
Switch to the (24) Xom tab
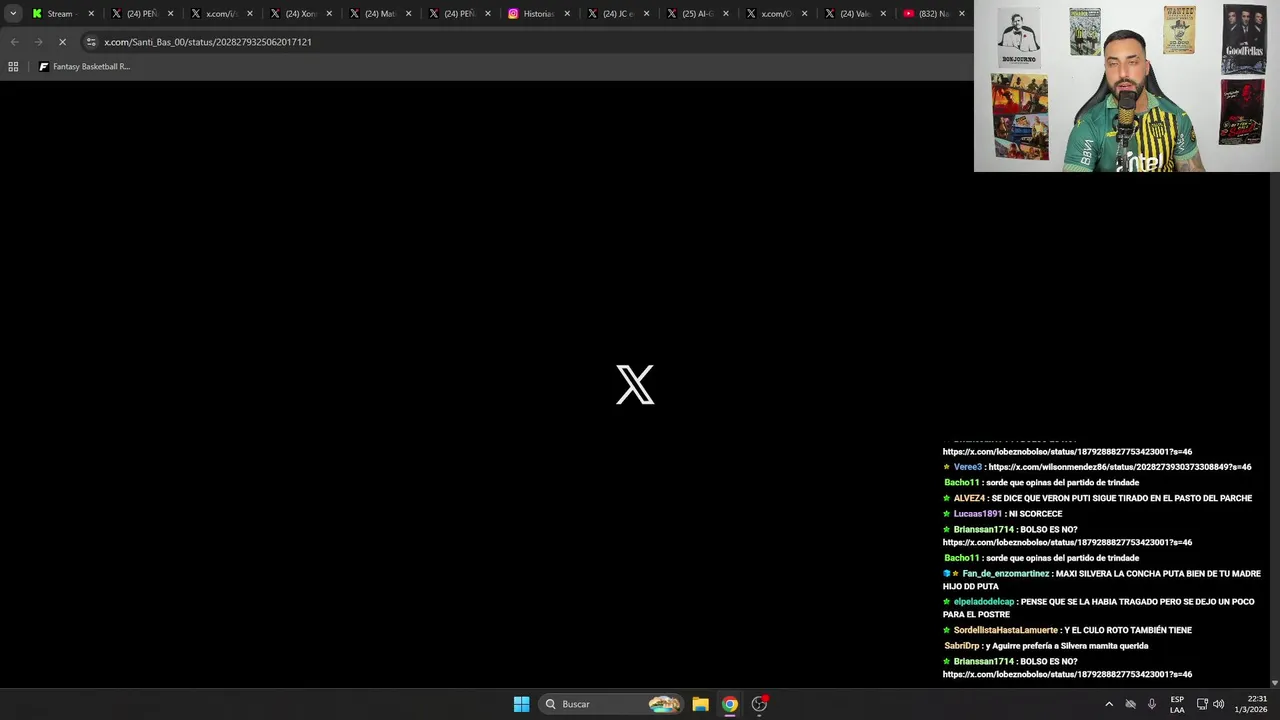pos(301,14)
